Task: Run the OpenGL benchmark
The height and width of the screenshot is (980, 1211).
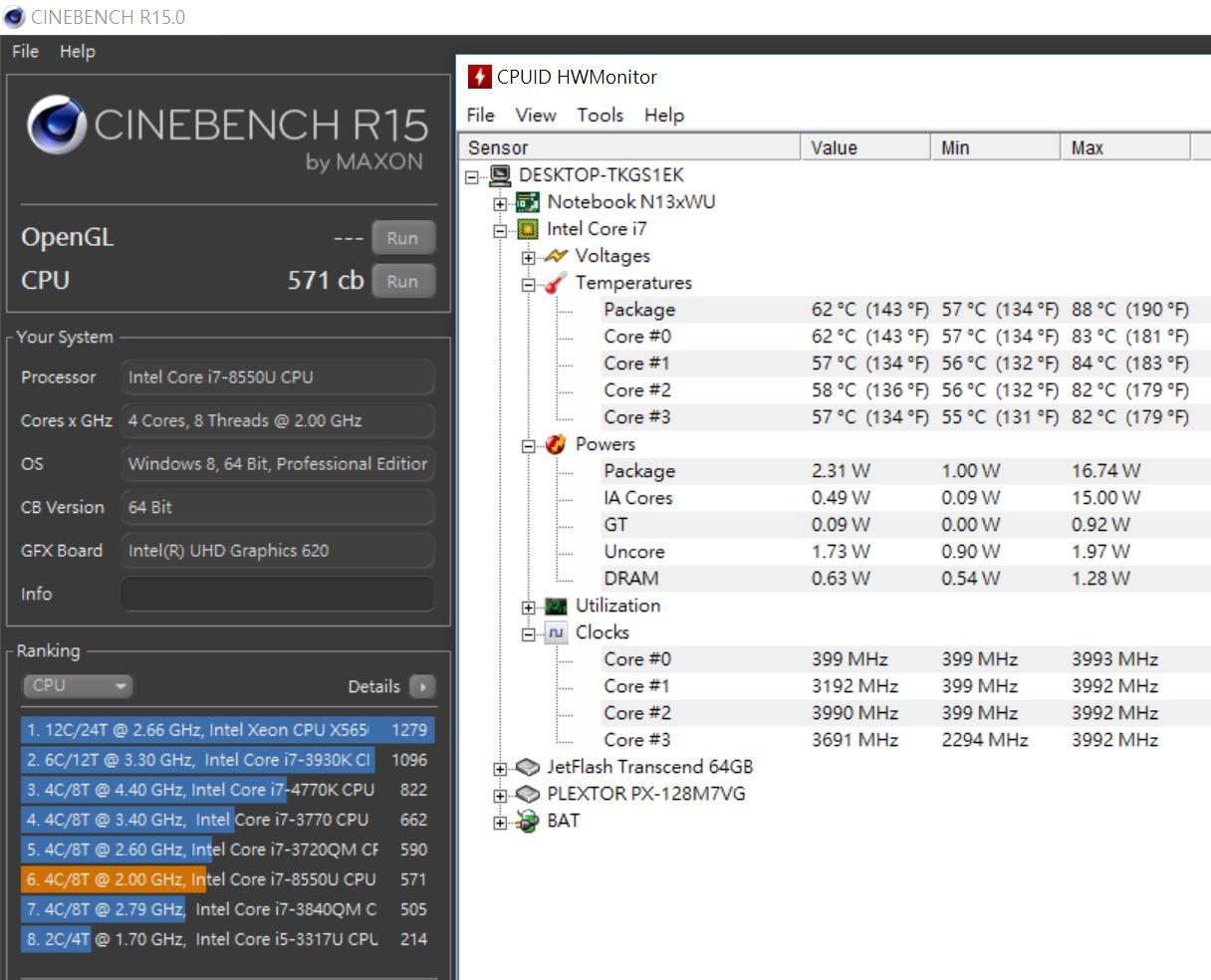Action: 402,238
